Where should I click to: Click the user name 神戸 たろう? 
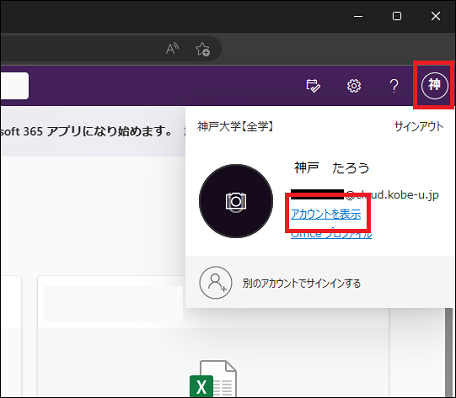click(x=332, y=168)
